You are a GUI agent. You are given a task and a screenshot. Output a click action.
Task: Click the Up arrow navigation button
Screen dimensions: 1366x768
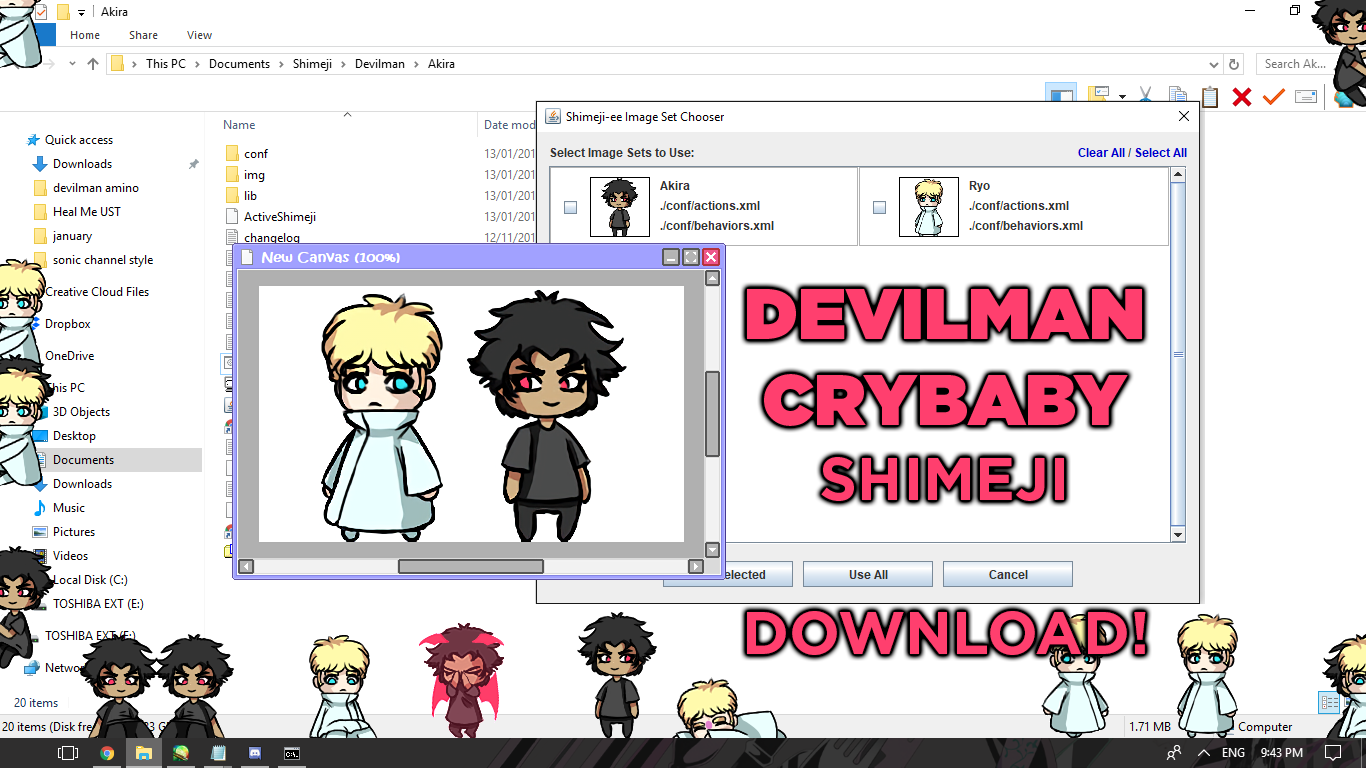[93, 63]
